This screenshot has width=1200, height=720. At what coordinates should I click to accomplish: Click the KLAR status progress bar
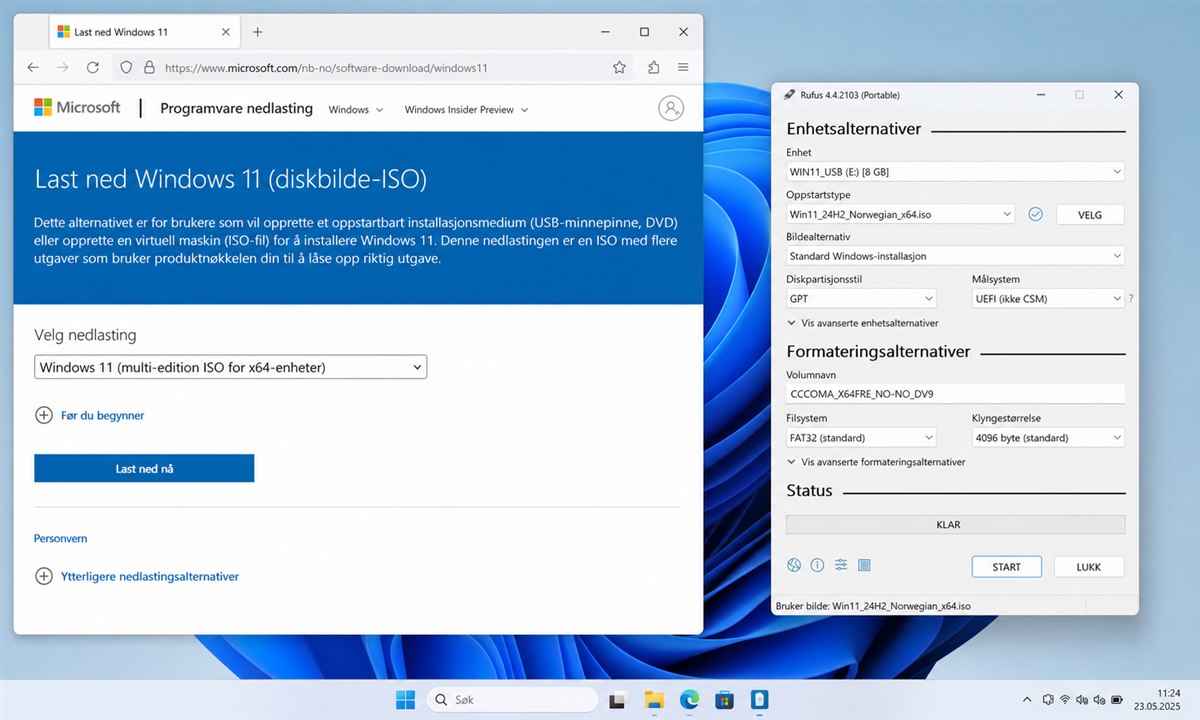[955, 524]
